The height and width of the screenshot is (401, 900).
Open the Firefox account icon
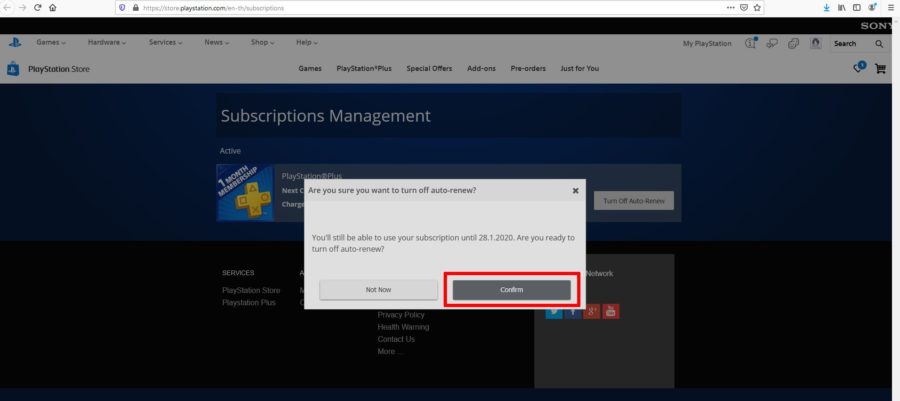tap(872, 7)
